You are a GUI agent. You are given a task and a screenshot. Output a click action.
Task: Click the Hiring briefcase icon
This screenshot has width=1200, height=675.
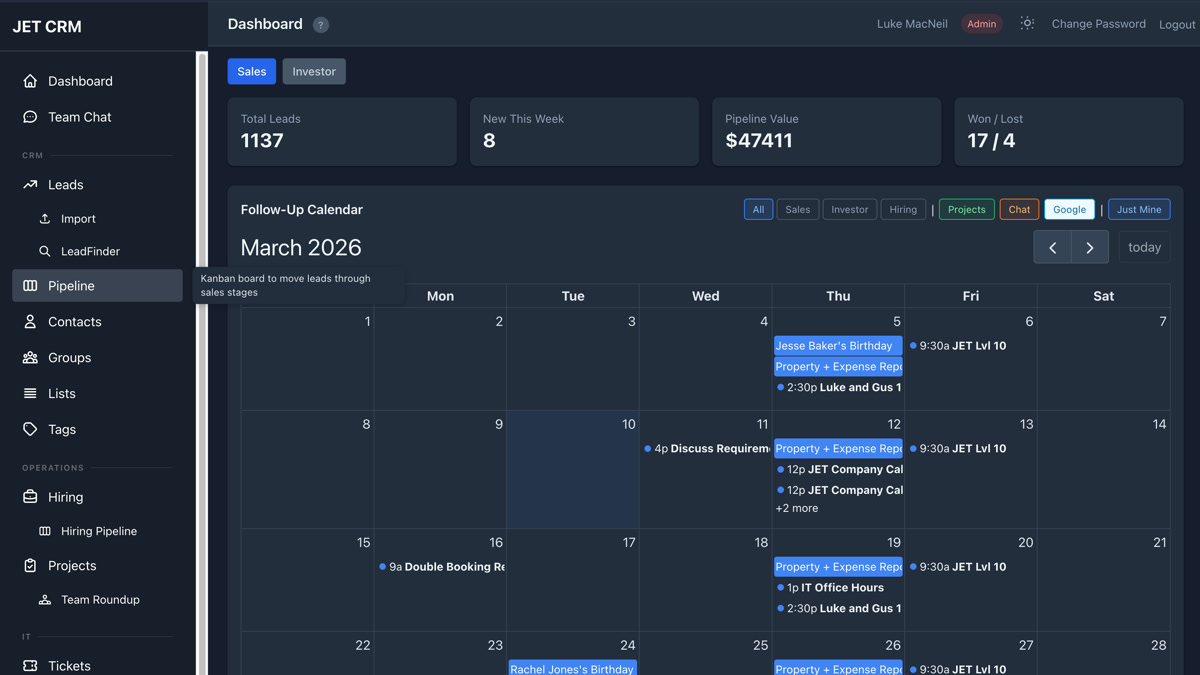[30, 497]
